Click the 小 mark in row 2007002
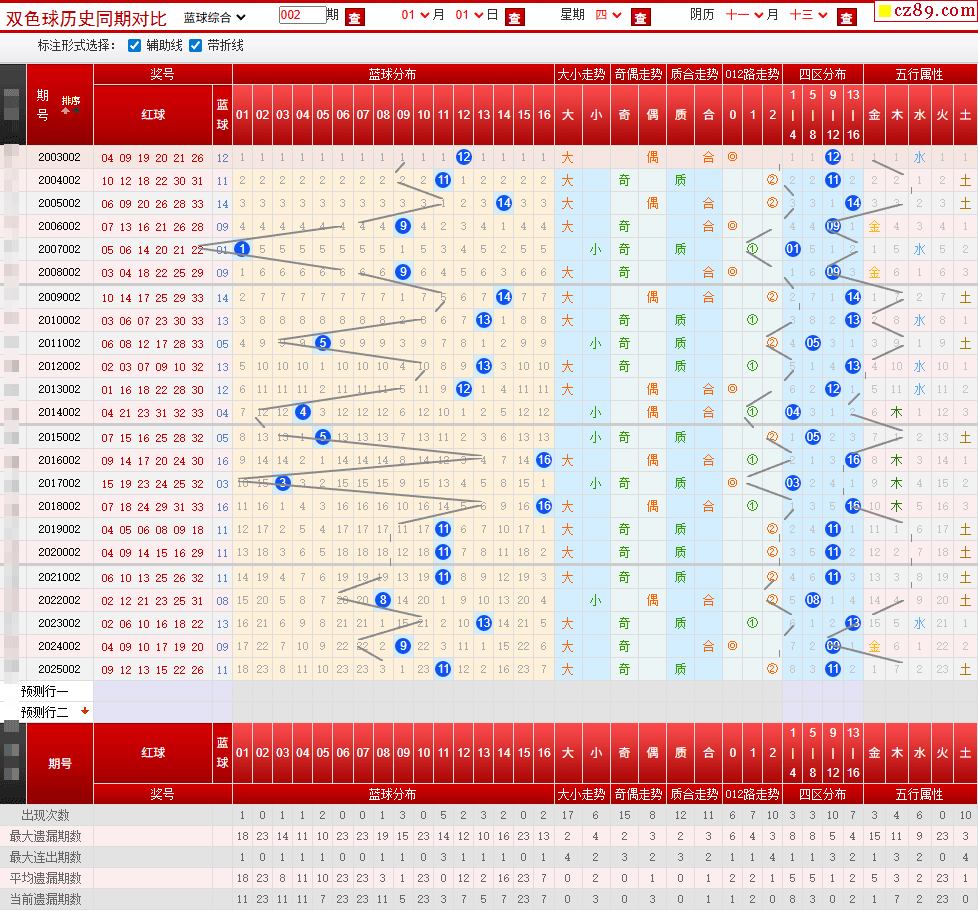 pos(596,249)
